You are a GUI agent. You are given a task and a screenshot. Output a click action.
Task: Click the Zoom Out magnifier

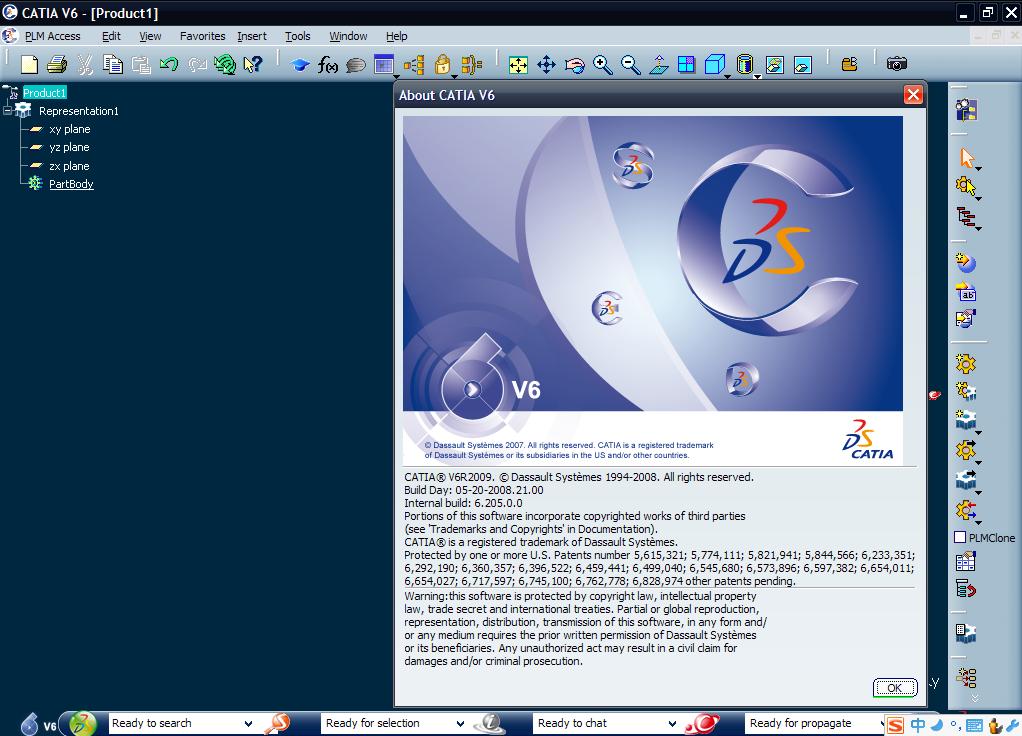[x=631, y=65]
